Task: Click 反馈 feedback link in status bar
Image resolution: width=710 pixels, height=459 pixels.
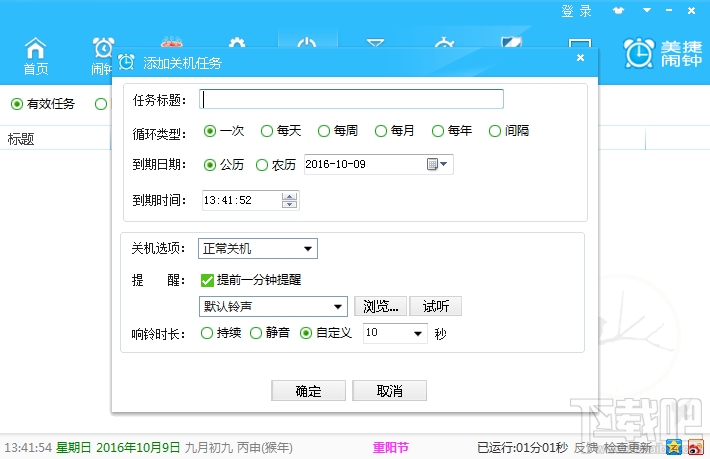Action: click(586, 448)
